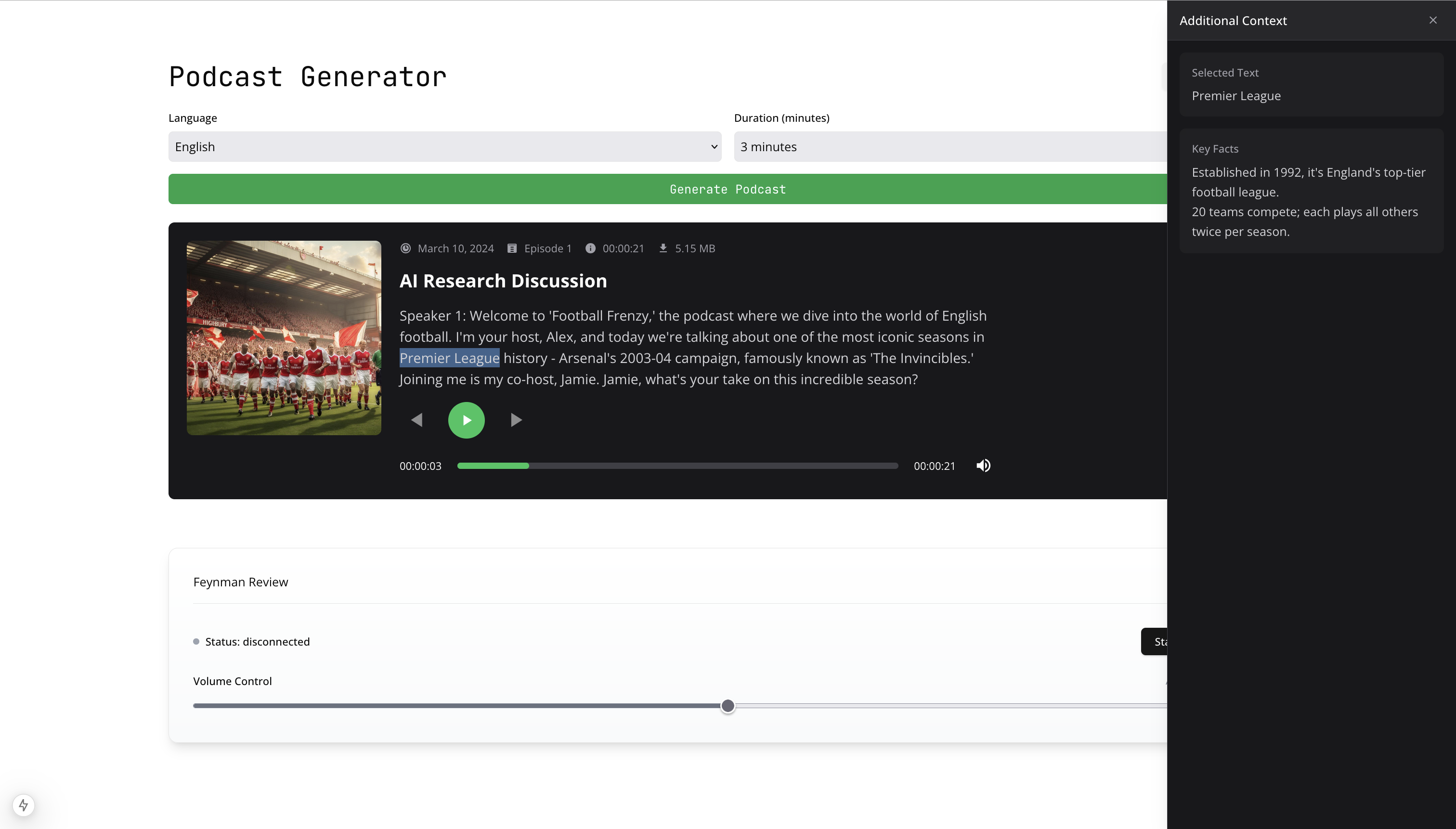This screenshot has width=1456, height=829.
Task: Close the Additional Context panel
Action: click(x=1433, y=21)
